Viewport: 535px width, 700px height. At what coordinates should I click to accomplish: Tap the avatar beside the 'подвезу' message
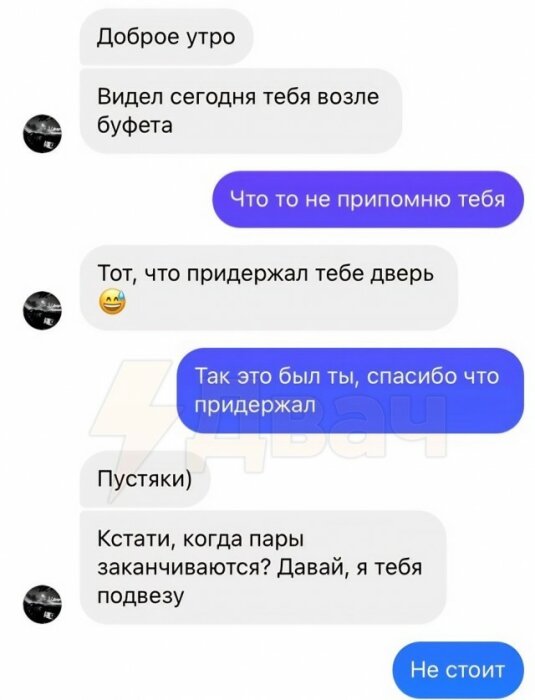[x=42, y=604]
